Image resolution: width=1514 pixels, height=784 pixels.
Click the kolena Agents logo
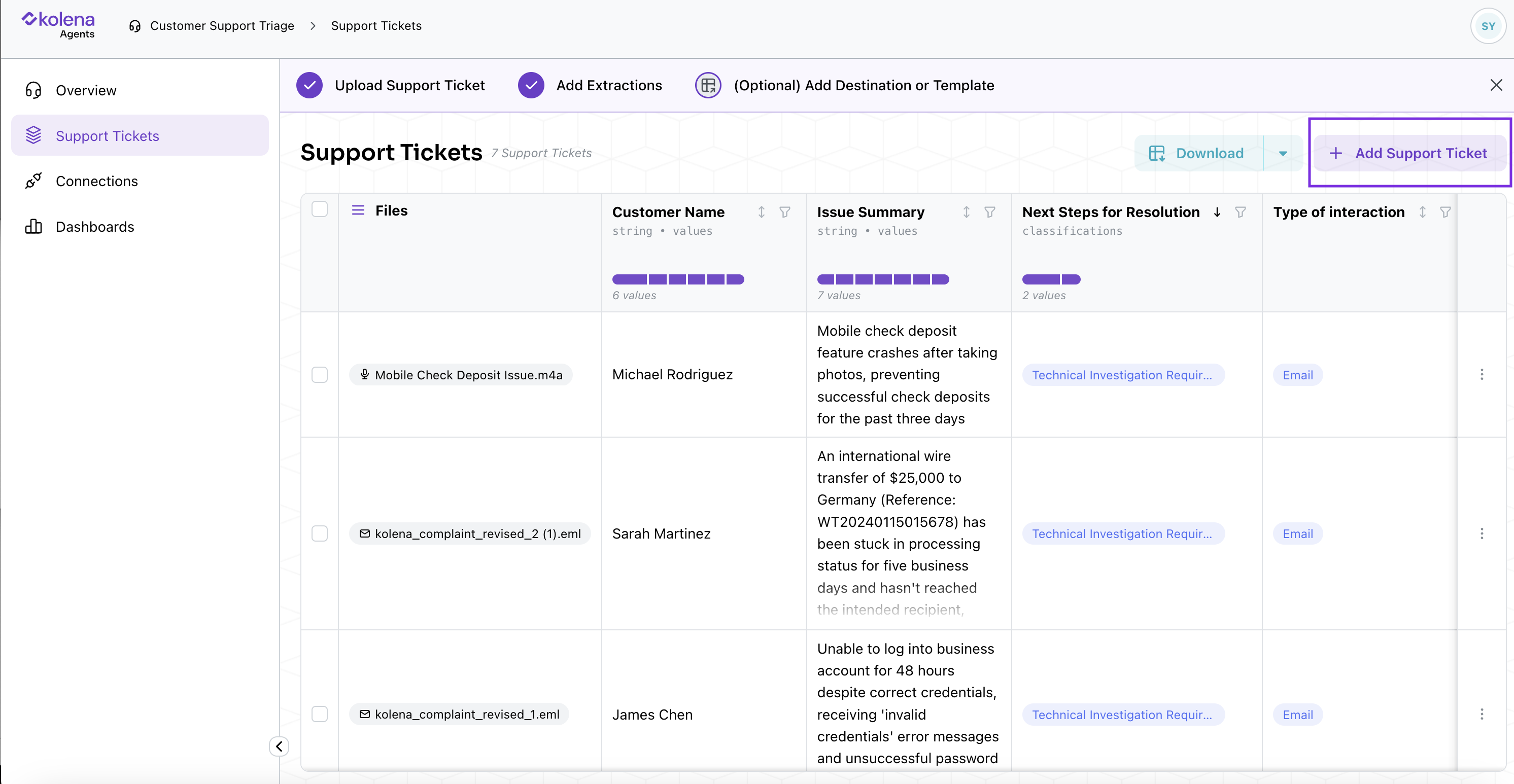[59, 25]
